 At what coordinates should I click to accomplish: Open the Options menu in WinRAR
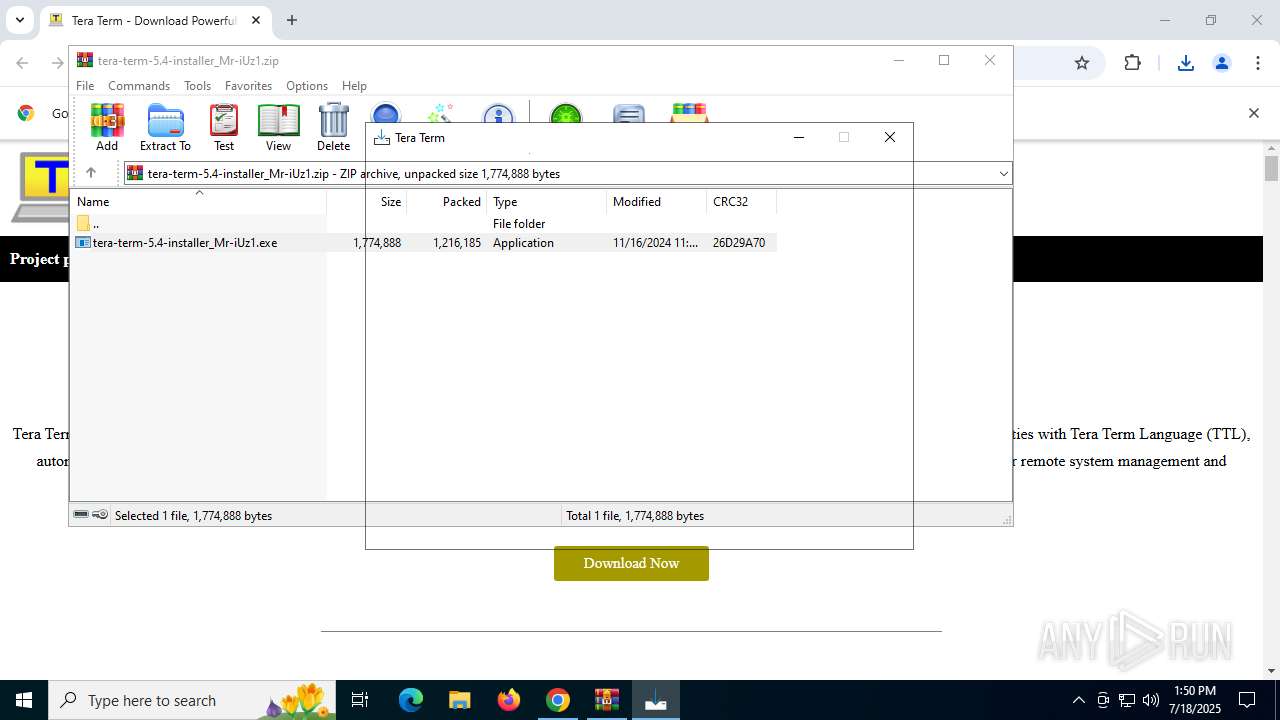(306, 86)
